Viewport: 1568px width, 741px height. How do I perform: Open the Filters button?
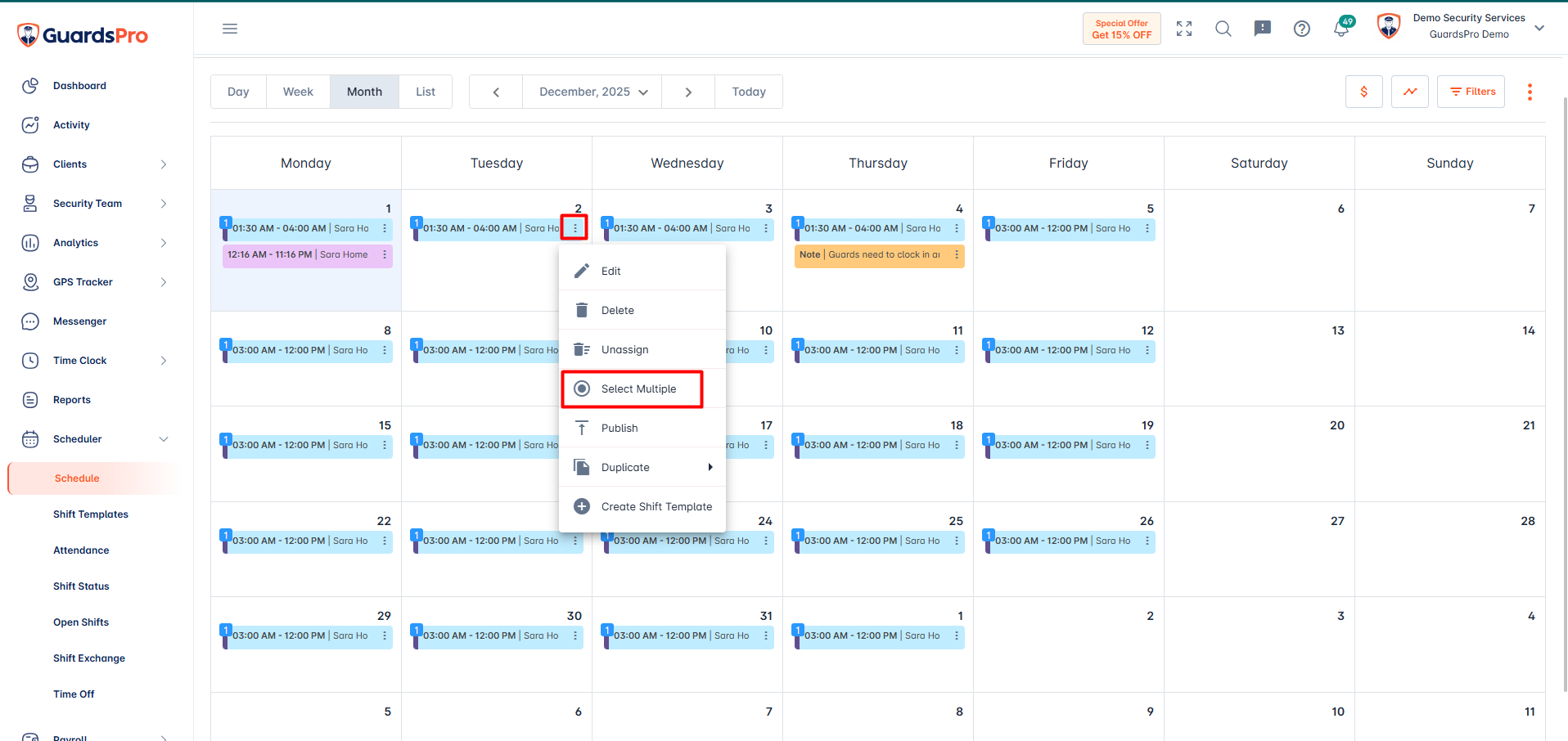pos(1471,92)
